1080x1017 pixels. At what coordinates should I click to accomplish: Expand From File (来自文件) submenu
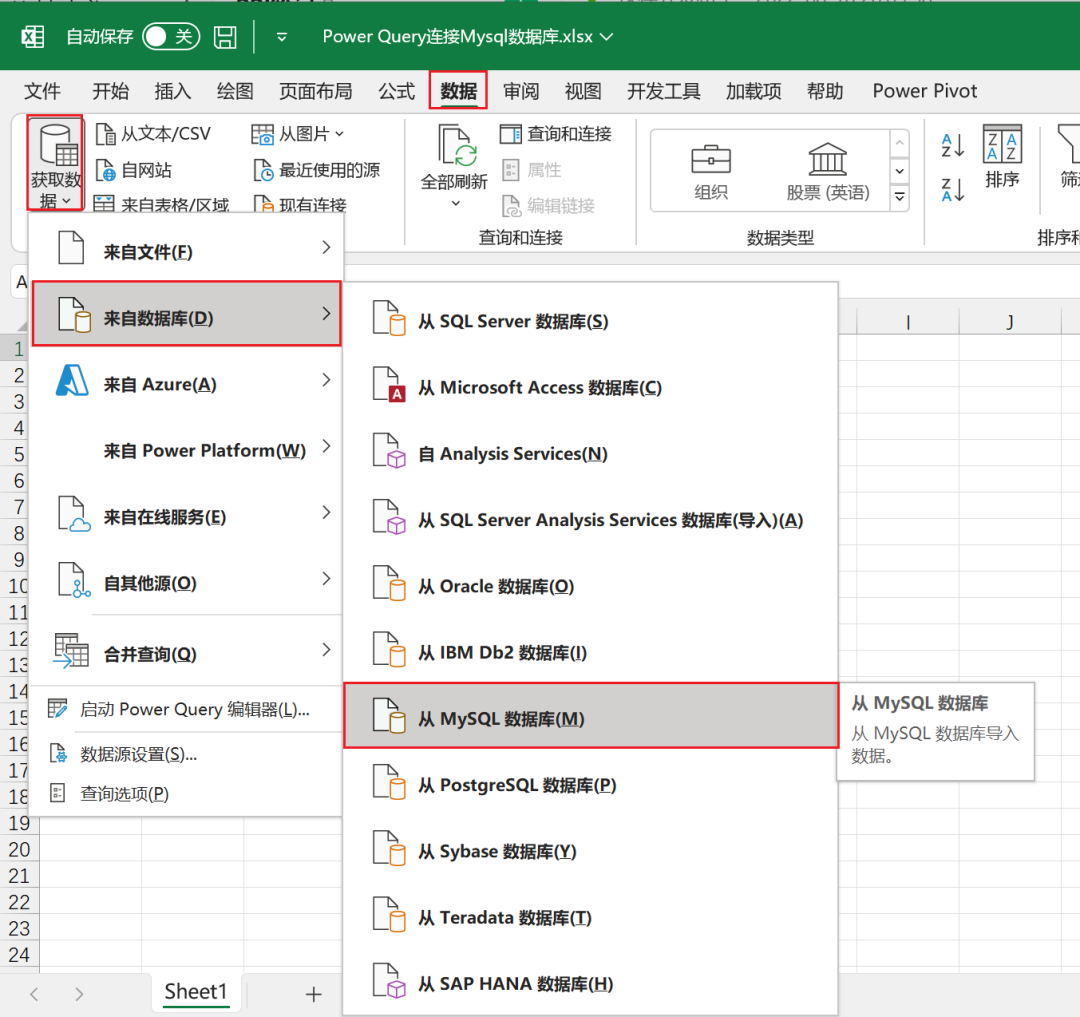click(187, 249)
